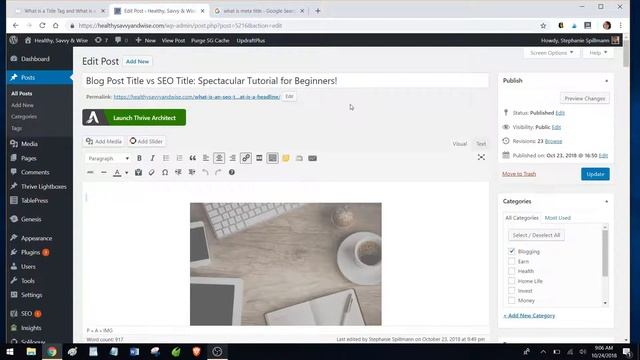Image resolution: width=640 pixels, height=360 pixels.
Task: Open text color picker arrow
Action: 127,173
